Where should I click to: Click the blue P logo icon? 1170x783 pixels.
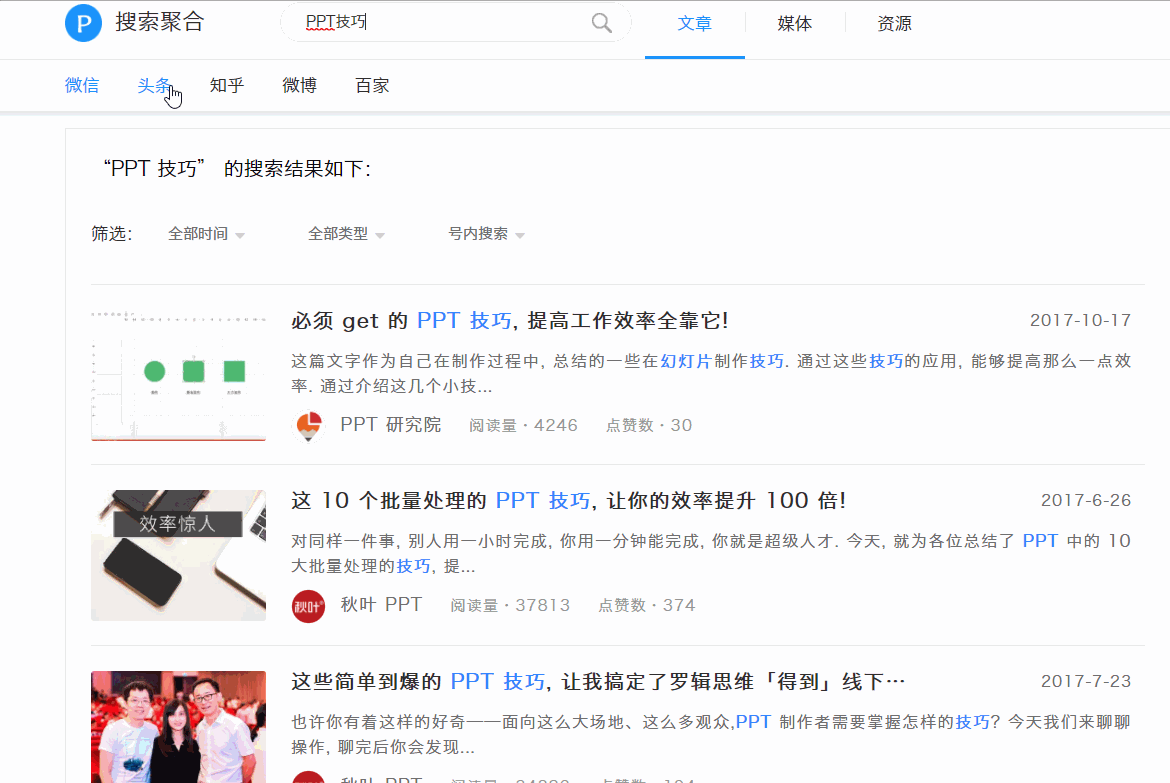coord(84,22)
